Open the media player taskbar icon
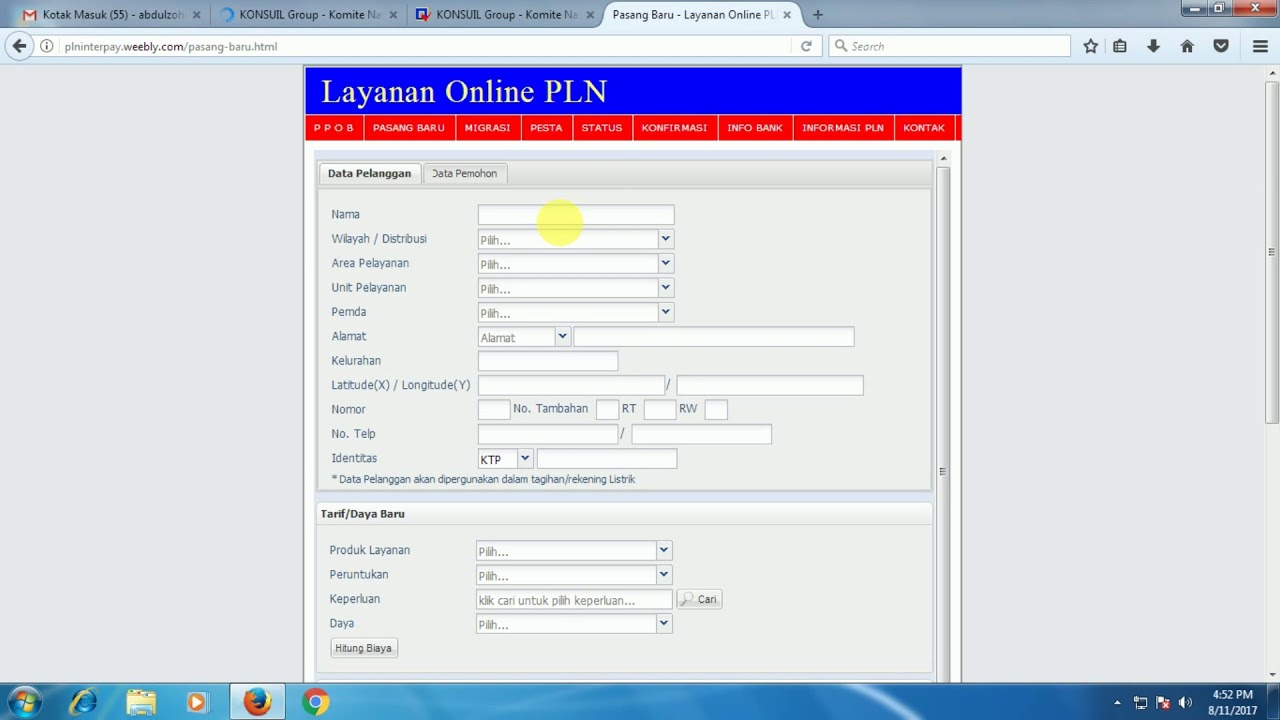 click(196, 702)
